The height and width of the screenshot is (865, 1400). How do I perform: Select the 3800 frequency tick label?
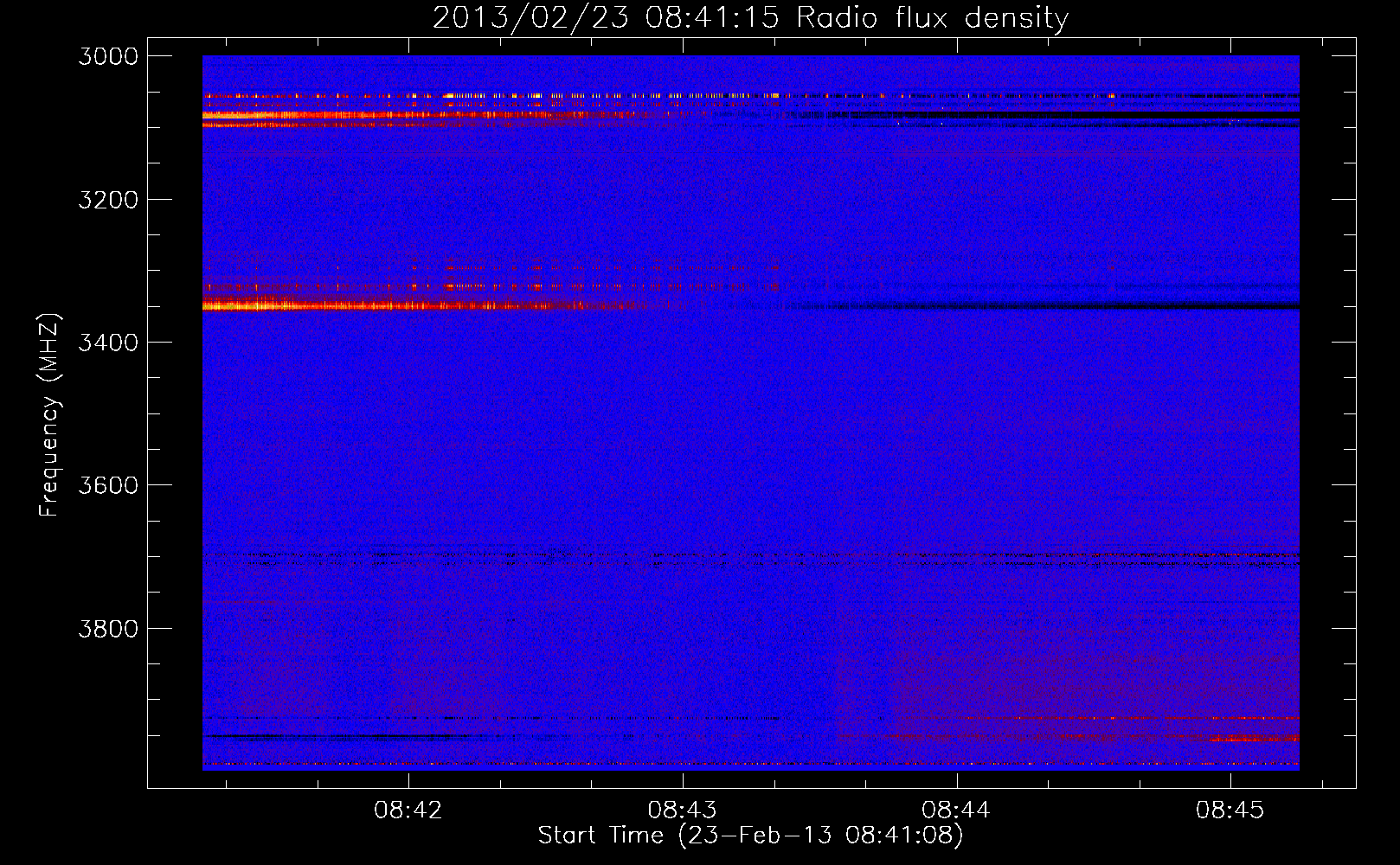pyautogui.click(x=108, y=628)
